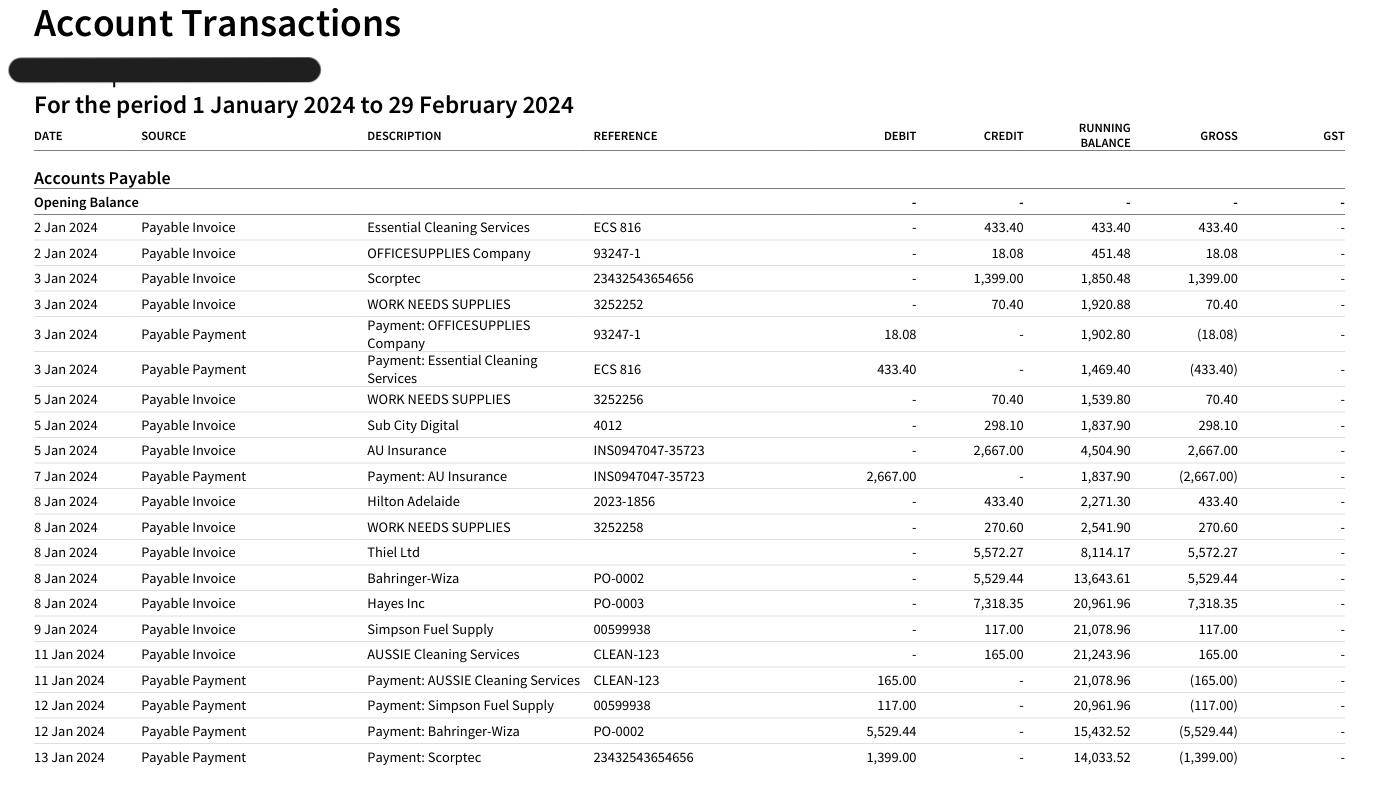The height and width of the screenshot is (801, 1377).
Task: Select reference 3252252 for WORK NEEDS SUPPLIES
Action: (618, 305)
